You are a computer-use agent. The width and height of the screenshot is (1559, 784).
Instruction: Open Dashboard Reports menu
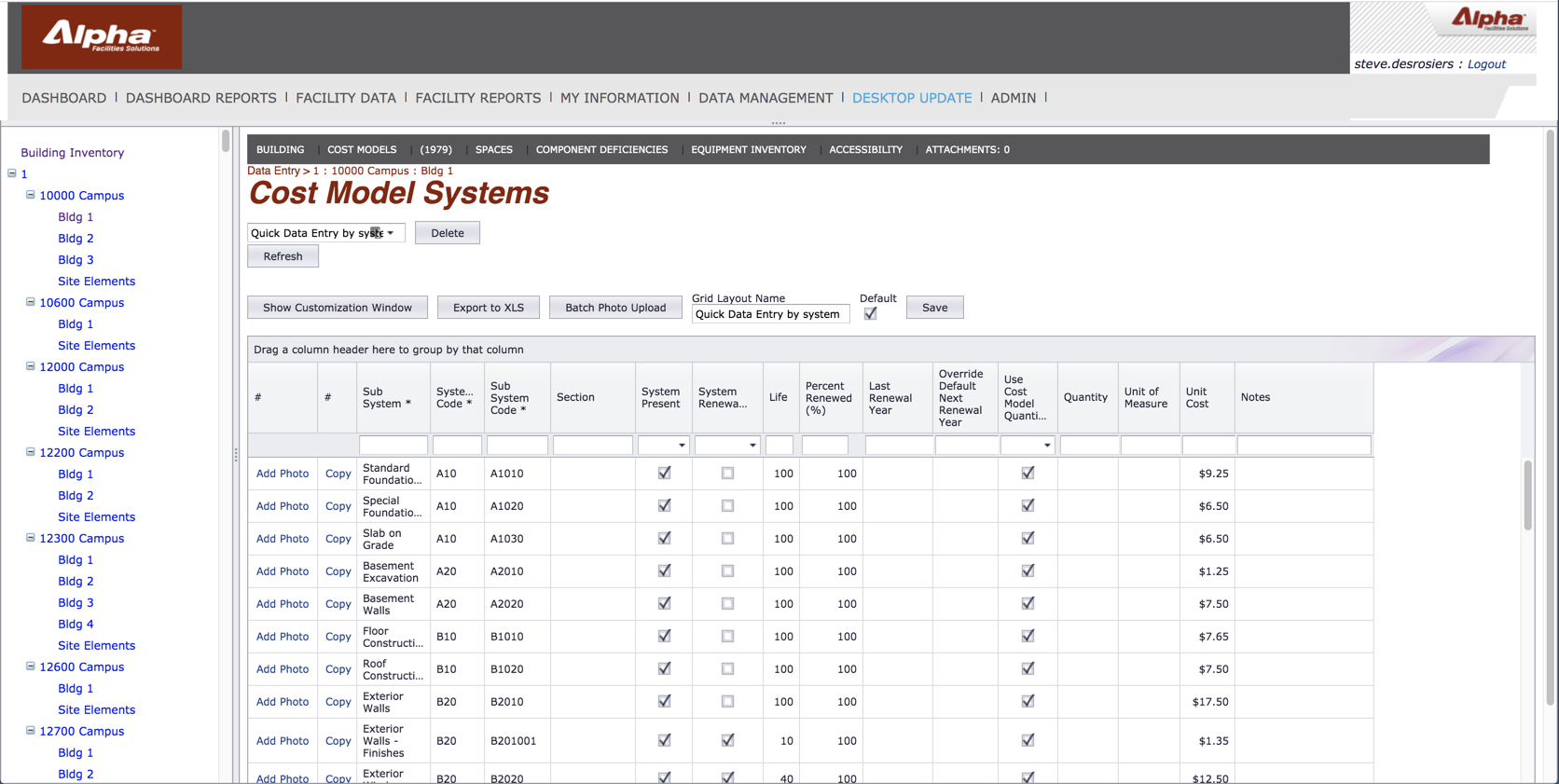click(201, 98)
